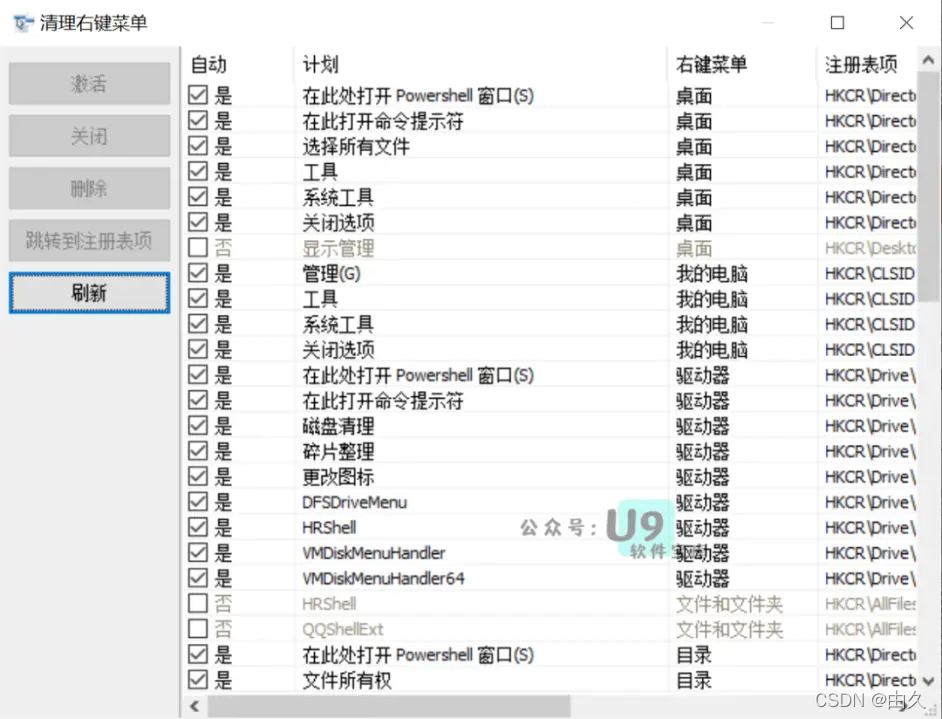The width and height of the screenshot is (942, 719).
Task: Click HKCR\CLSID cell in 管理(G) row
Action: (869, 273)
